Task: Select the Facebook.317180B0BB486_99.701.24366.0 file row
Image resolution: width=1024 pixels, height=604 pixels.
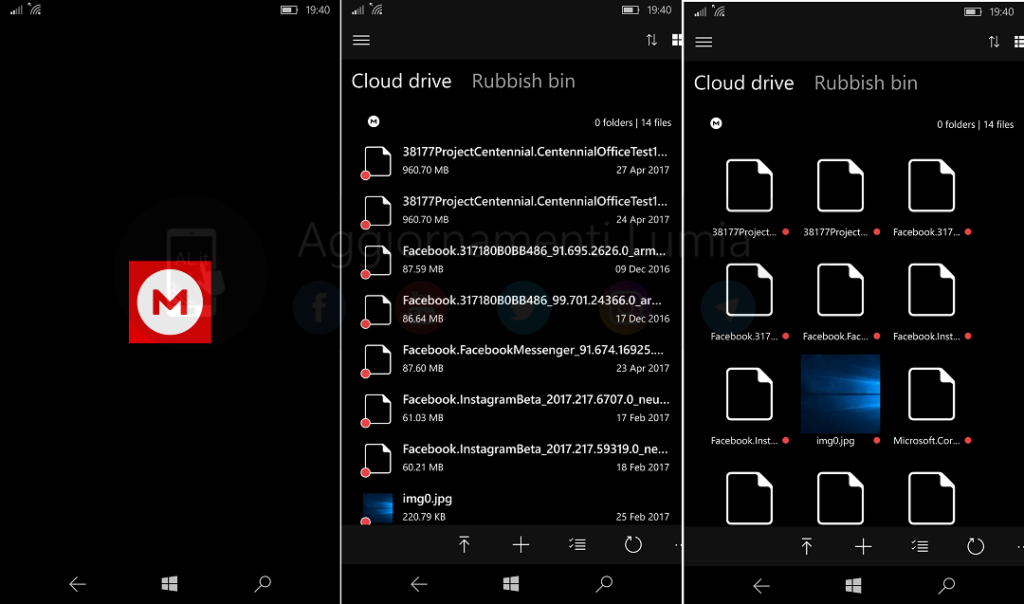Action: coord(516,310)
